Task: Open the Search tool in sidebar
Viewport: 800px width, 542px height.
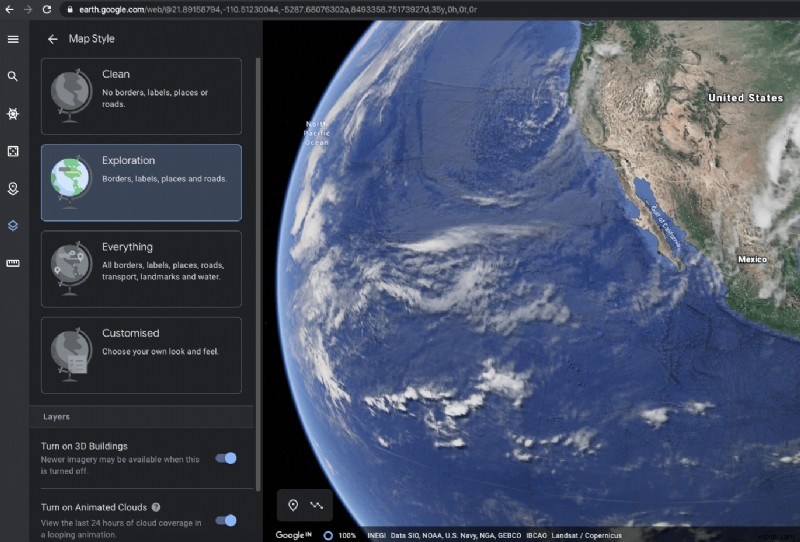Action: [13, 77]
